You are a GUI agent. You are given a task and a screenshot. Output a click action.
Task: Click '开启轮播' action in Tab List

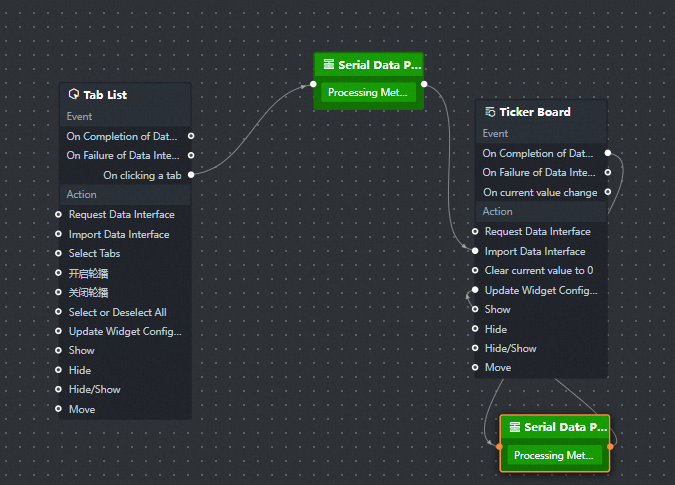click(88, 273)
